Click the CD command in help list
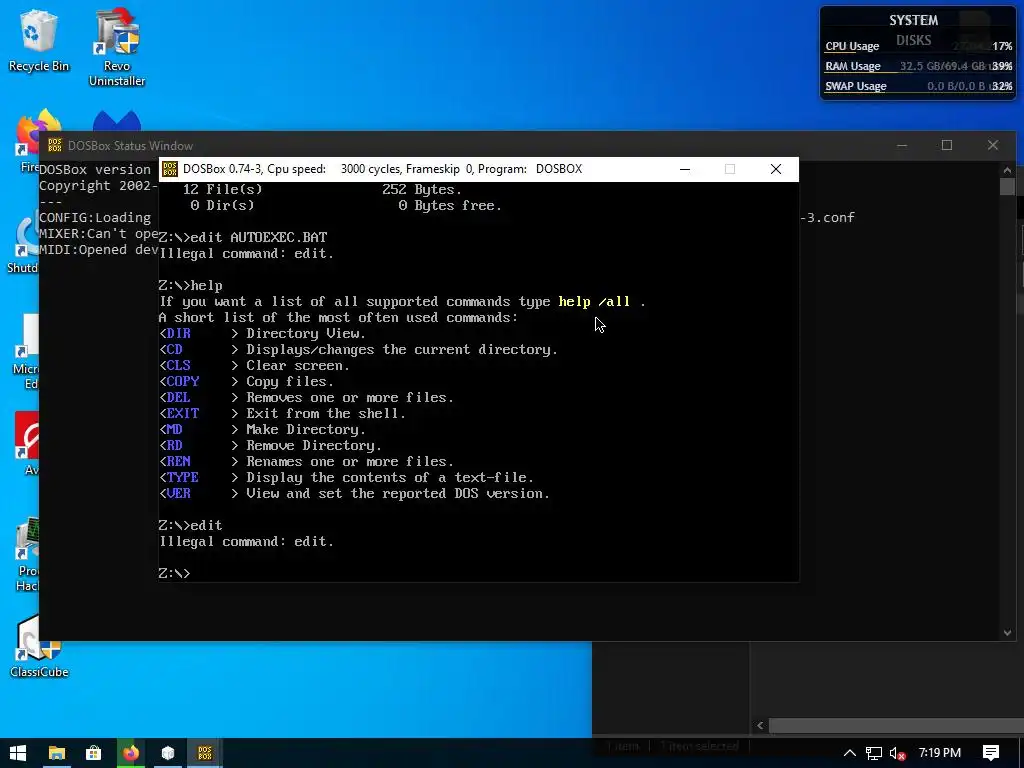The height and width of the screenshot is (768, 1024). pyautogui.click(x=174, y=349)
